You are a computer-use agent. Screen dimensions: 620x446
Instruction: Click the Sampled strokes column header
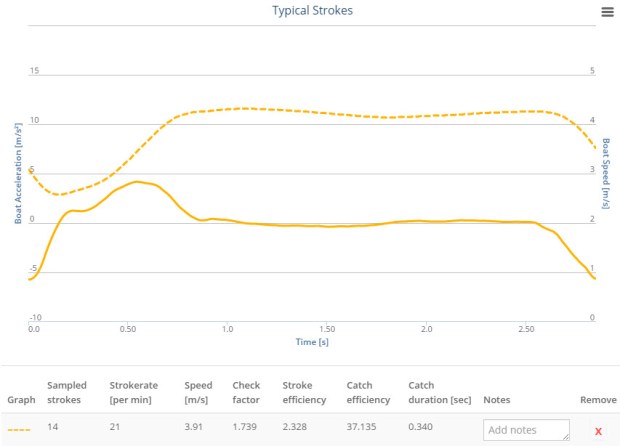[x=67, y=392]
